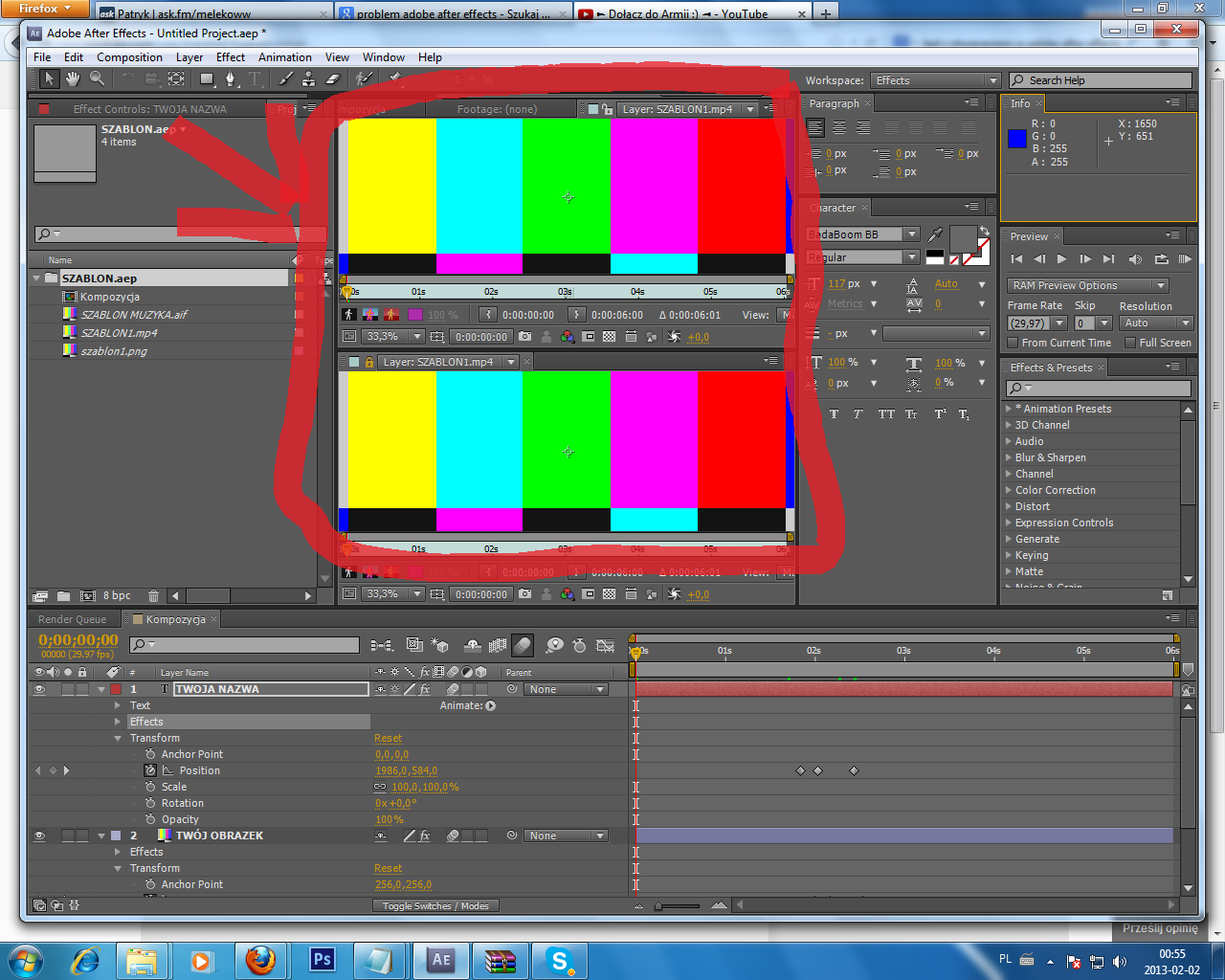This screenshot has width=1225, height=980.
Task: Toggle Hide Shy Layers in timeline
Action: [472, 645]
